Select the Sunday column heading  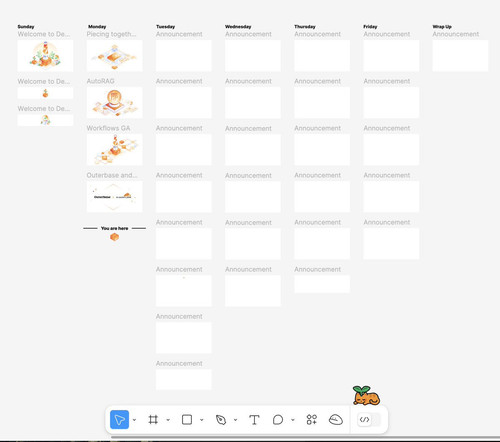(26, 27)
